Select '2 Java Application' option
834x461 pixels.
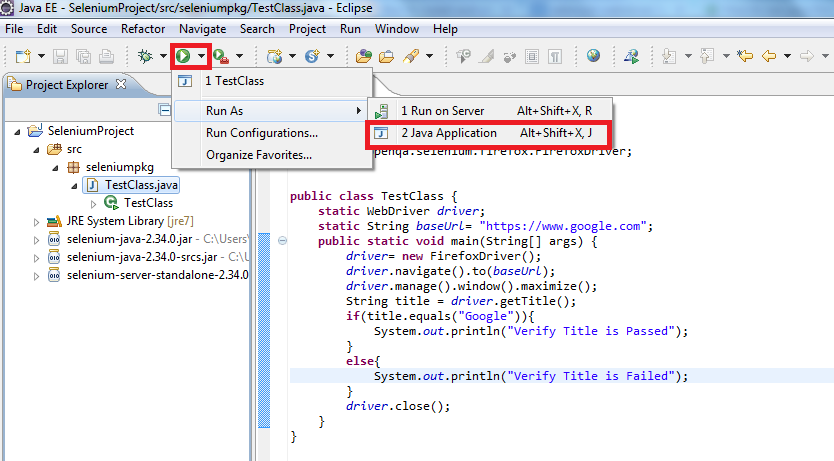point(490,133)
